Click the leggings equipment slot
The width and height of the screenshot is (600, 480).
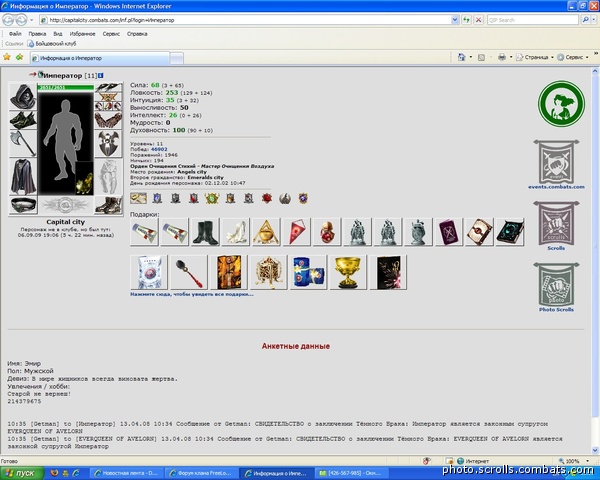pos(108,177)
